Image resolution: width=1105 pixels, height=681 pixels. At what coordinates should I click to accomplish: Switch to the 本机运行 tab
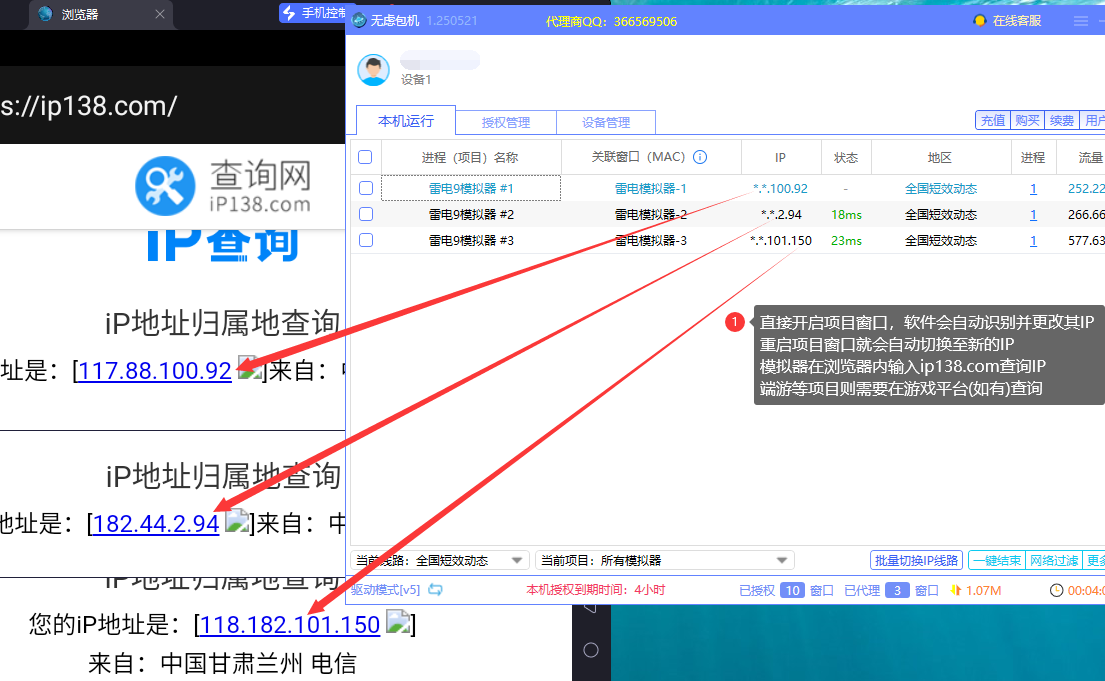click(406, 121)
